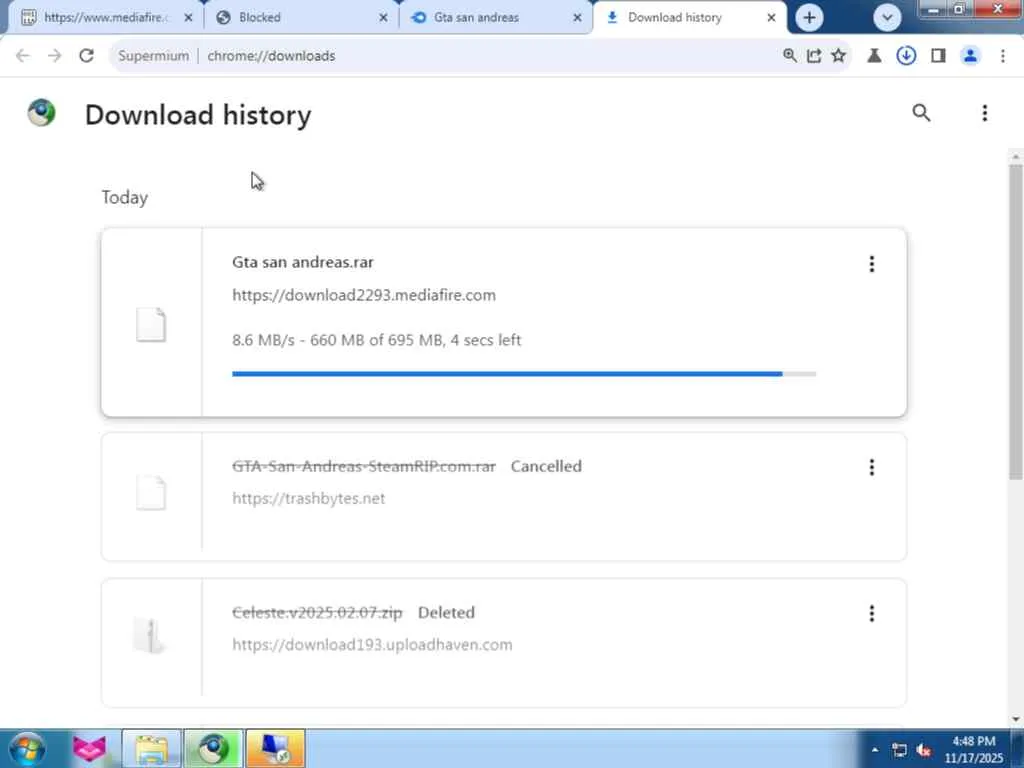Go back with the browser back arrow

pyautogui.click(x=23, y=56)
